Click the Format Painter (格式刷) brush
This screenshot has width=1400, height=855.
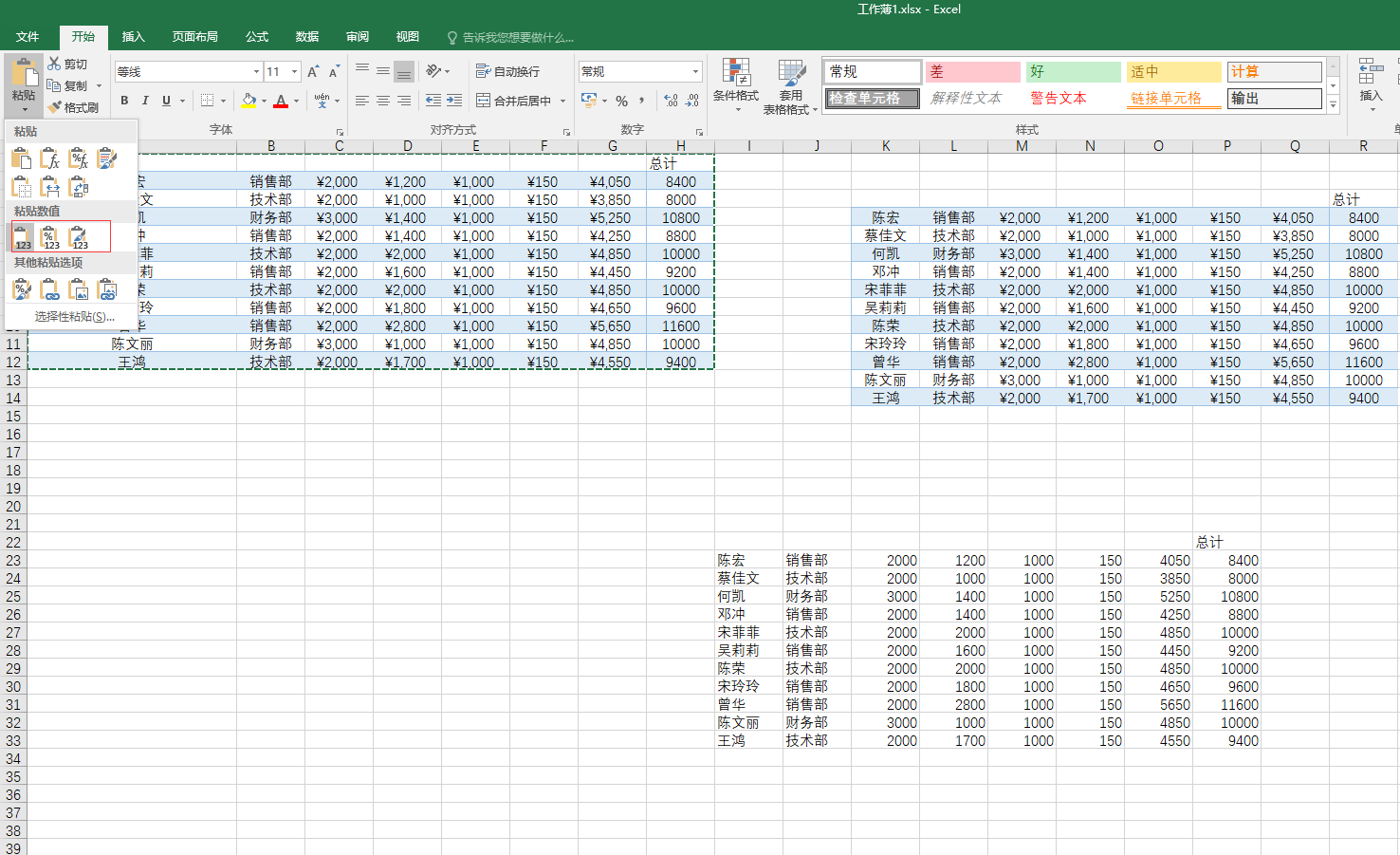click(73, 107)
